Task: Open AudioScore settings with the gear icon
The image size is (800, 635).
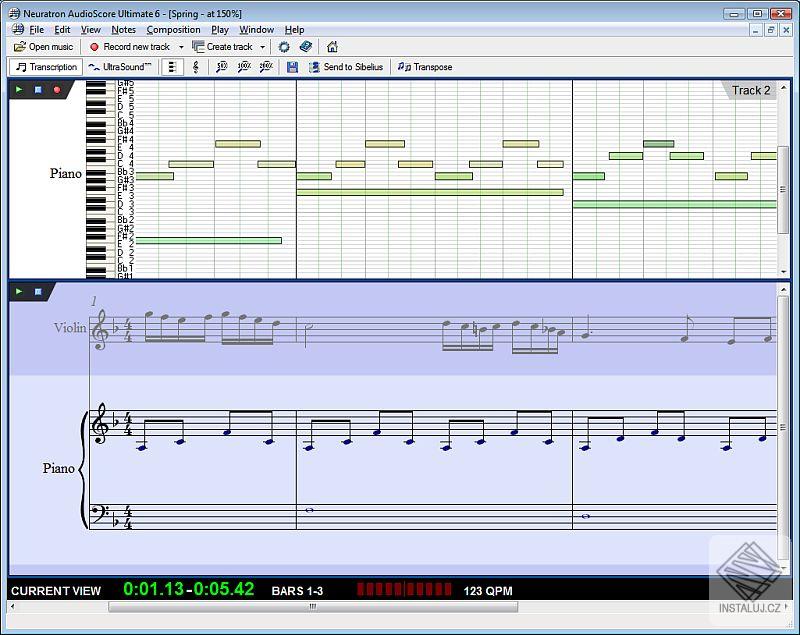Action: point(286,46)
